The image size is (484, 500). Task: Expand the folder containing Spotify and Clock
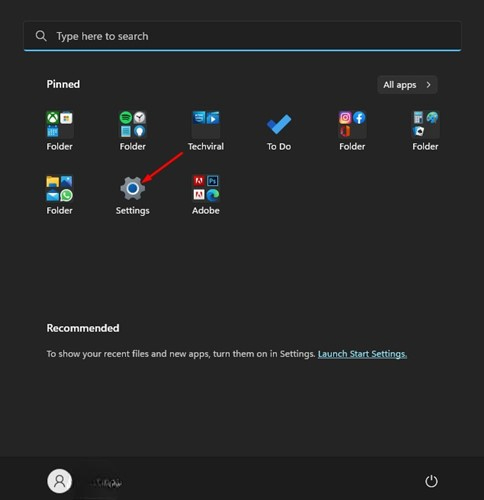click(x=132, y=131)
